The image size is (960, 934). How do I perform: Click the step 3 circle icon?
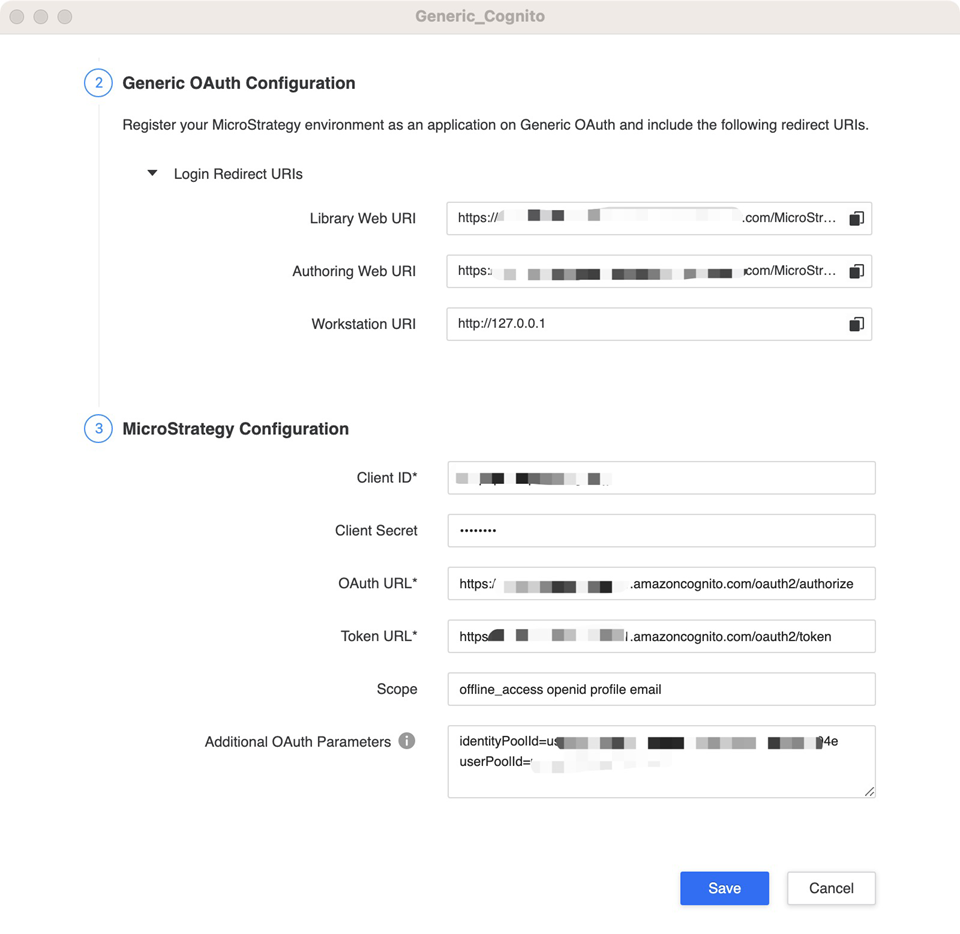pos(98,429)
